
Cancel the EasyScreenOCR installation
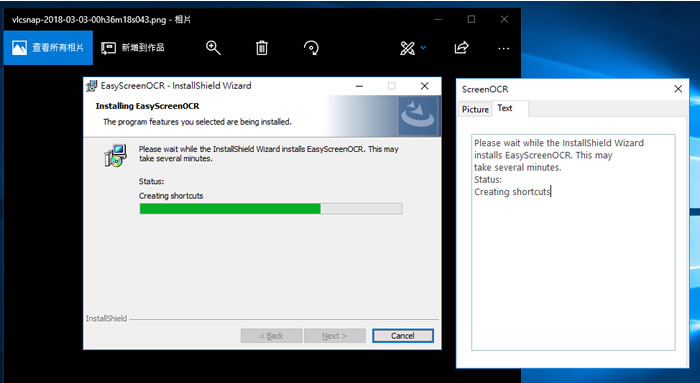click(403, 336)
